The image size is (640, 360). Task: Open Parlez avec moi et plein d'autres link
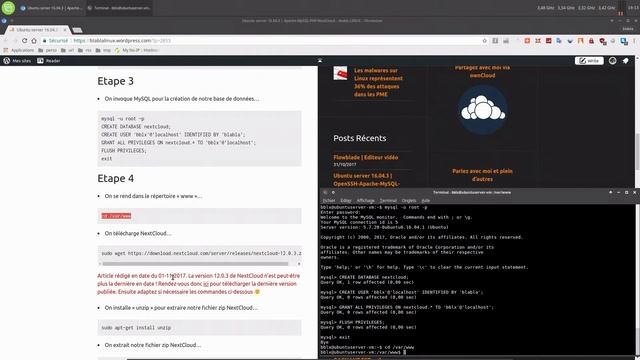(x=482, y=175)
